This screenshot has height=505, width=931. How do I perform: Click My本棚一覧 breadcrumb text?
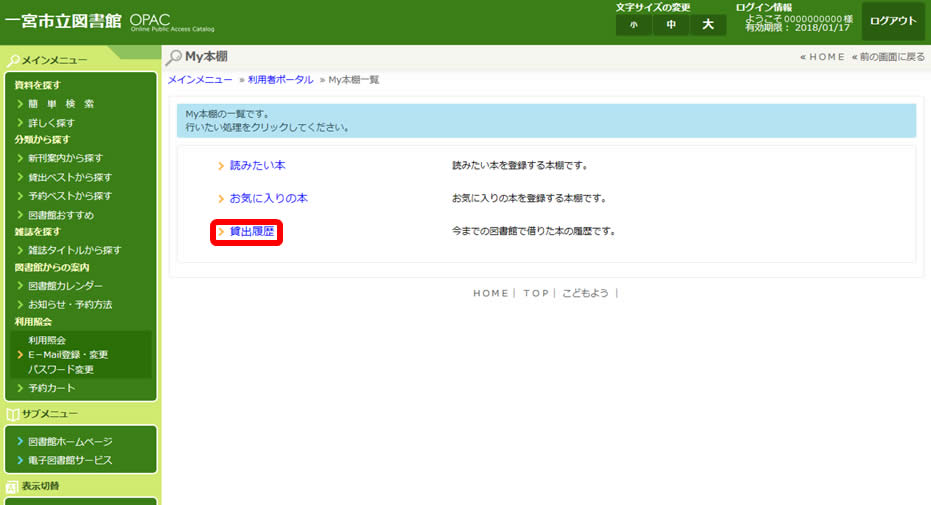(x=354, y=80)
